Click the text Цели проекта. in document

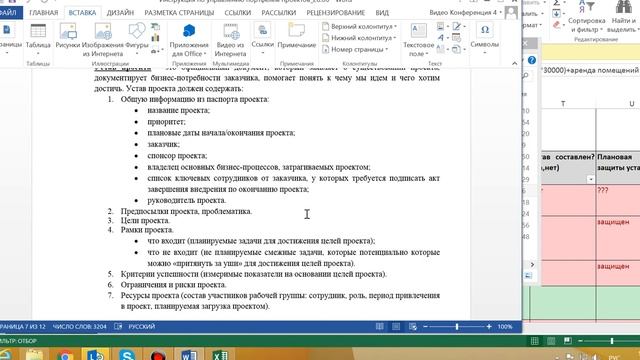pos(145,220)
